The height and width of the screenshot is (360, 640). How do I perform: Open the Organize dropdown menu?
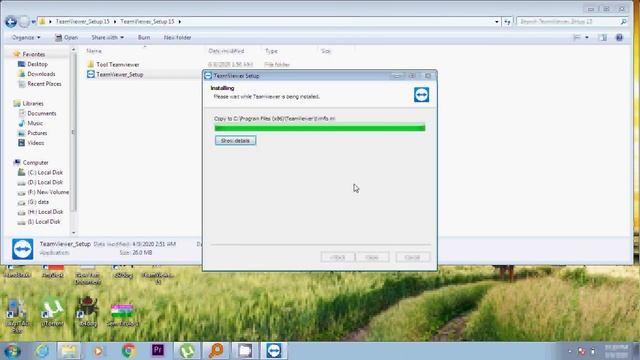point(26,38)
